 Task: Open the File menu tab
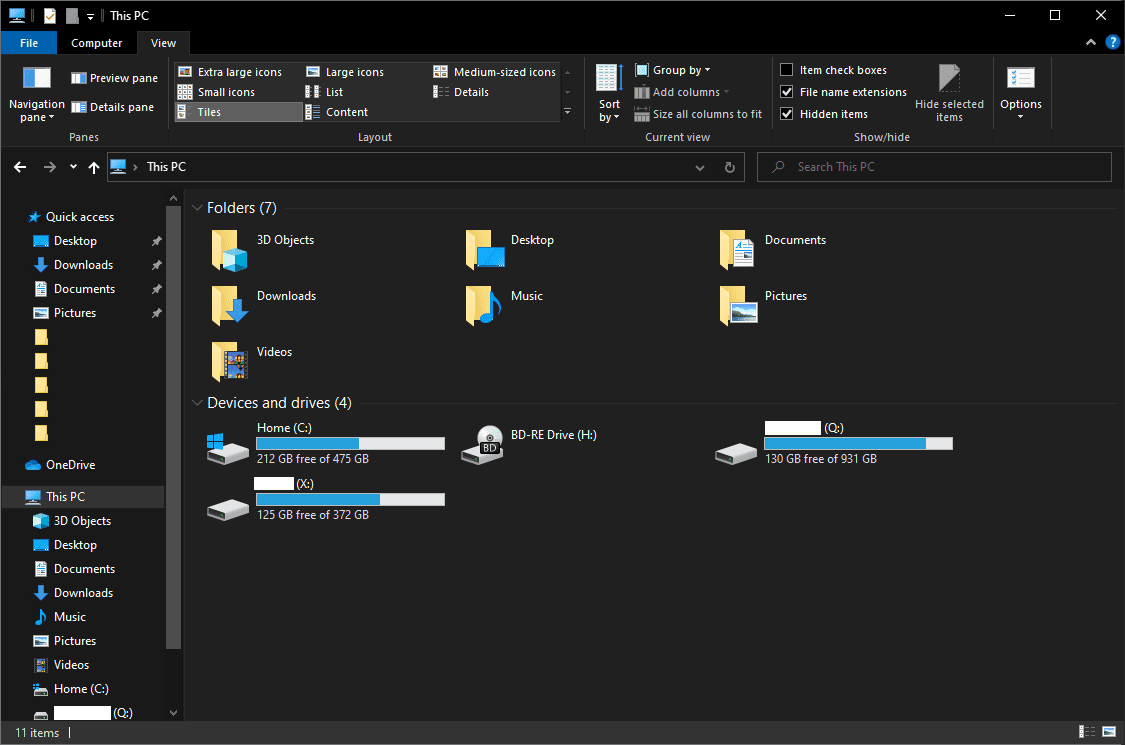click(x=29, y=43)
